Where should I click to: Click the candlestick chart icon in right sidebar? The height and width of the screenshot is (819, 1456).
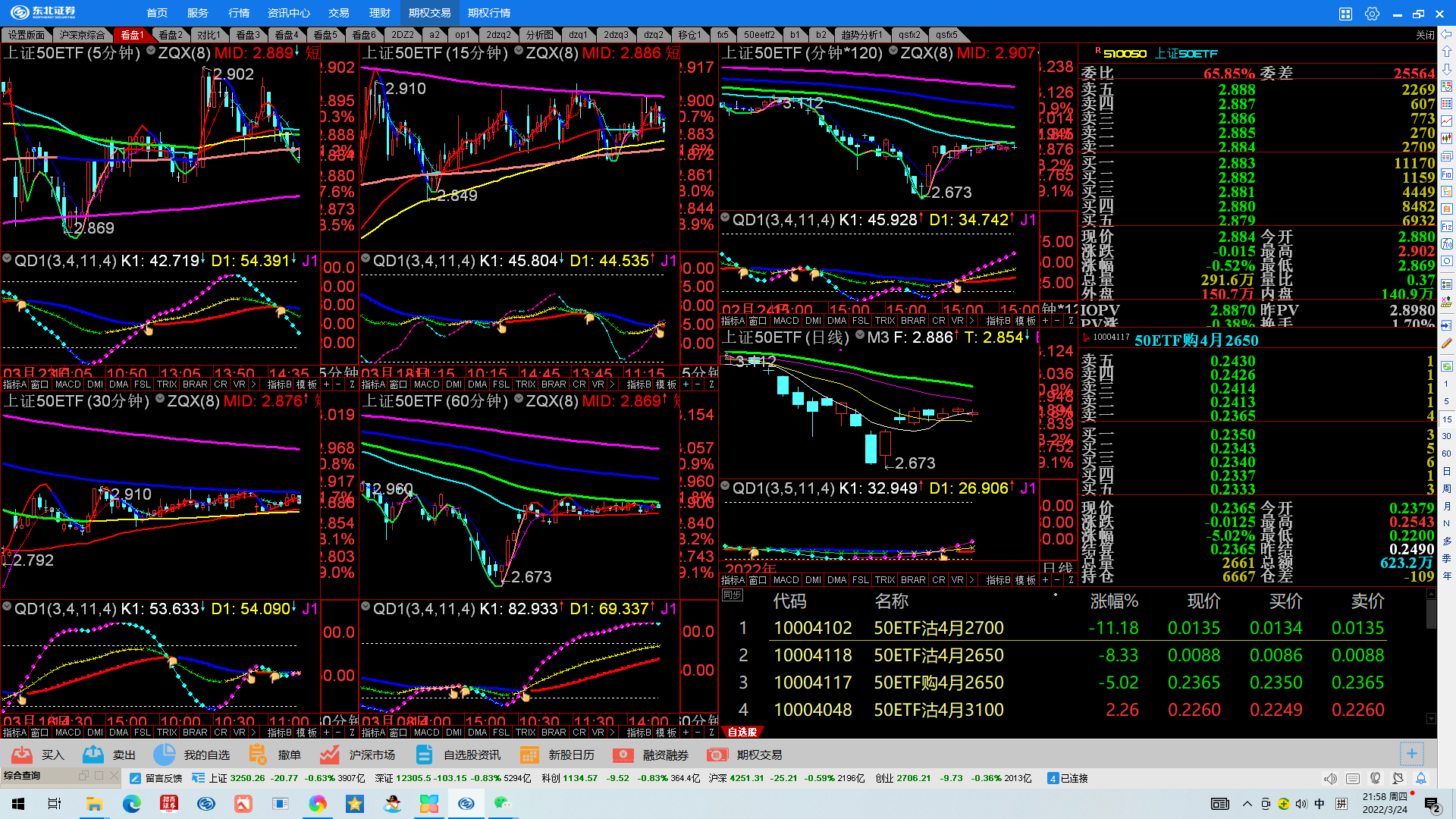point(1446,138)
